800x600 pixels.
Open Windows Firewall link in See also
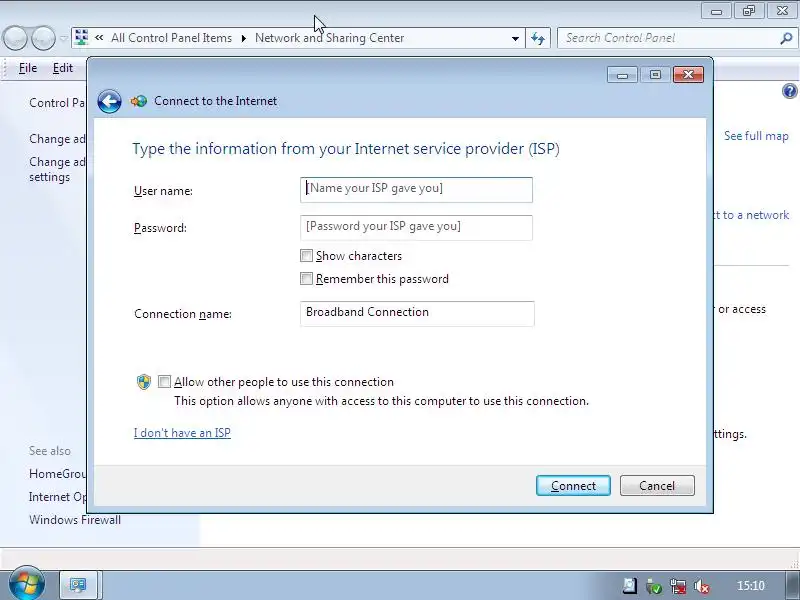click(75, 520)
